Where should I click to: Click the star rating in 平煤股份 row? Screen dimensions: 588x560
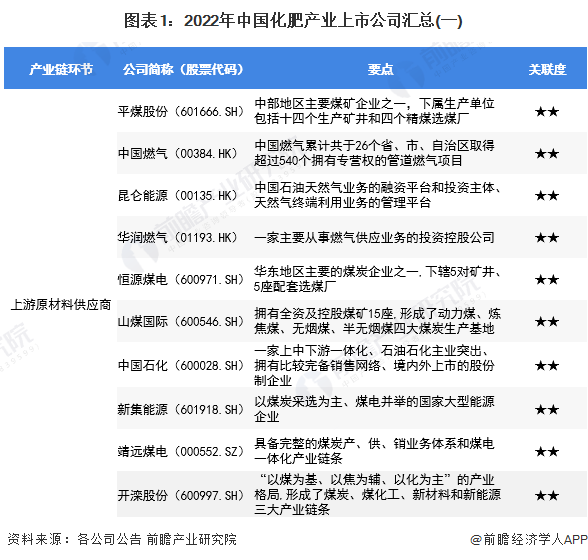[547, 111]
